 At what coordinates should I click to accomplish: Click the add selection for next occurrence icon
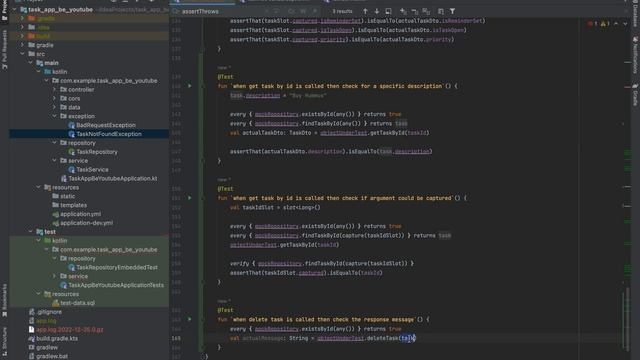tap(403, 11)
